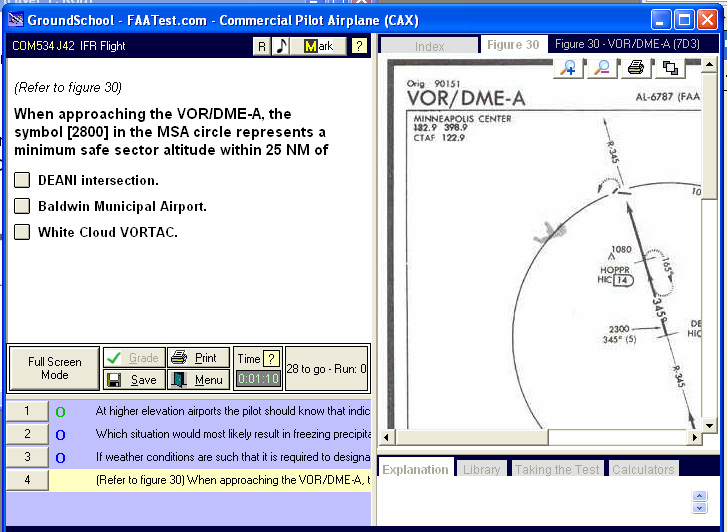Mark this question for review
The height and width of the screenshot is (532, 727).
319,46
